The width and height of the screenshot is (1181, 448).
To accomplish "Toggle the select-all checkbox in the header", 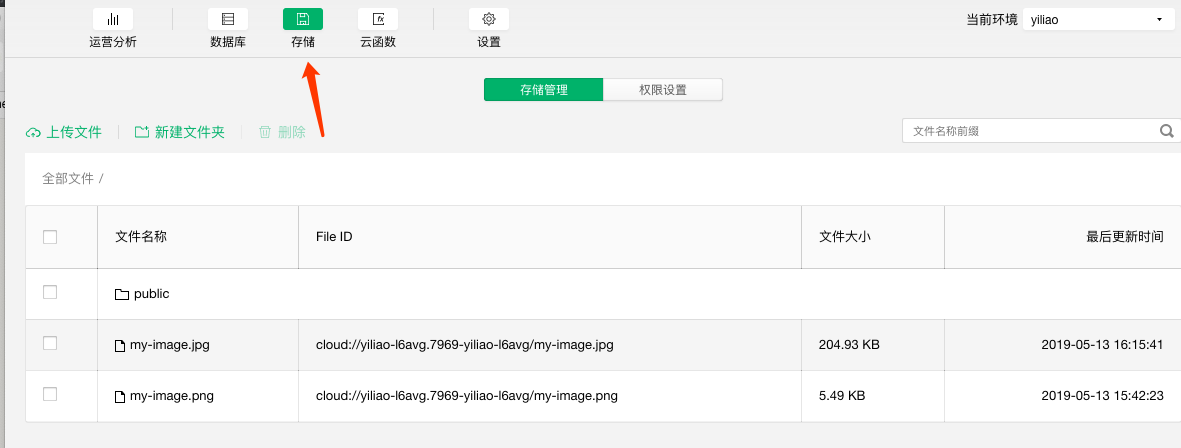I will point(50,236).
